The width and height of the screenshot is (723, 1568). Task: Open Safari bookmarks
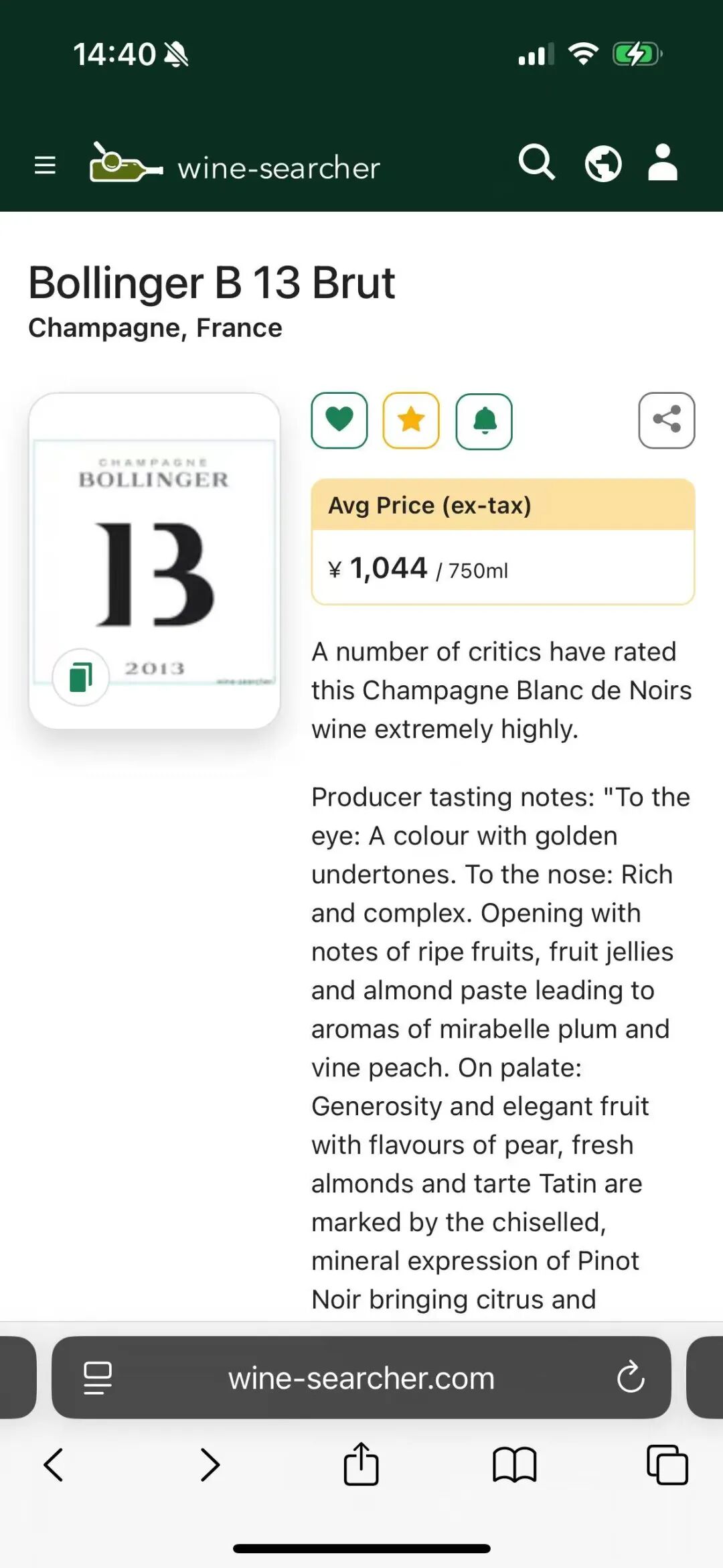514,1464
